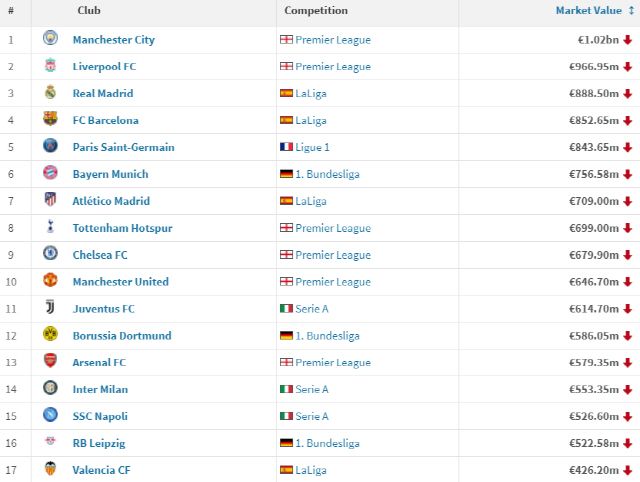This screenshot has width=640, height=482.
Task: Open the Chelsea FC club link
Action: pyautogui.click(x=100, y=255)
